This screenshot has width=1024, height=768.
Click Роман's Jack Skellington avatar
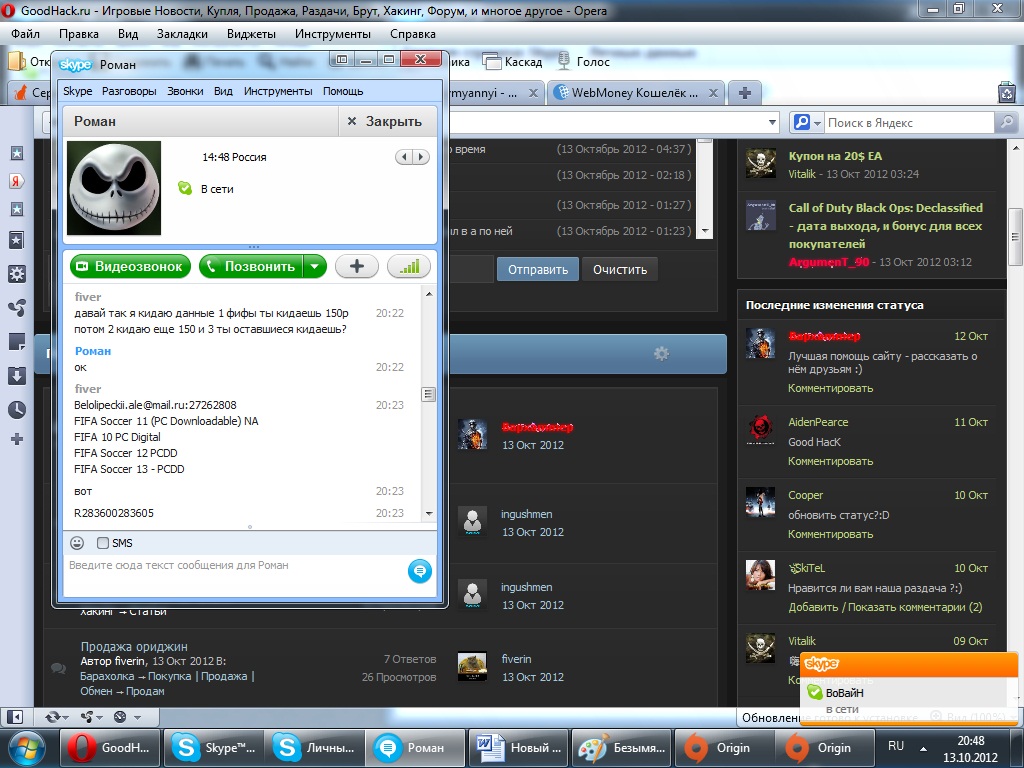(114, 188)
